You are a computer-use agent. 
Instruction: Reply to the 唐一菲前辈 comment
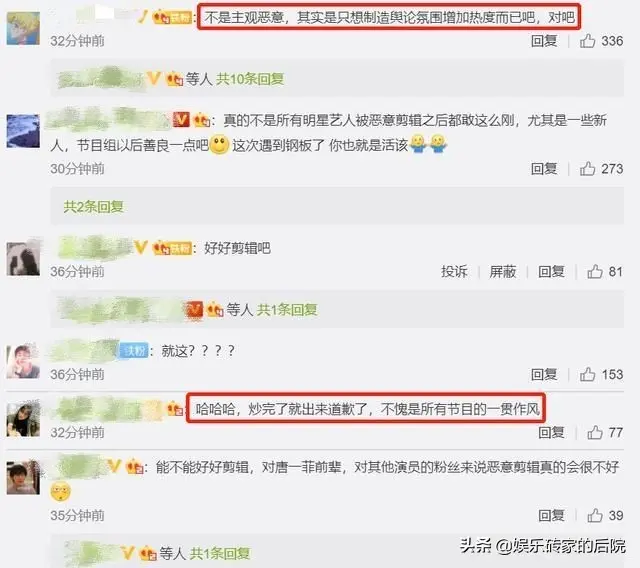point(551,515)
